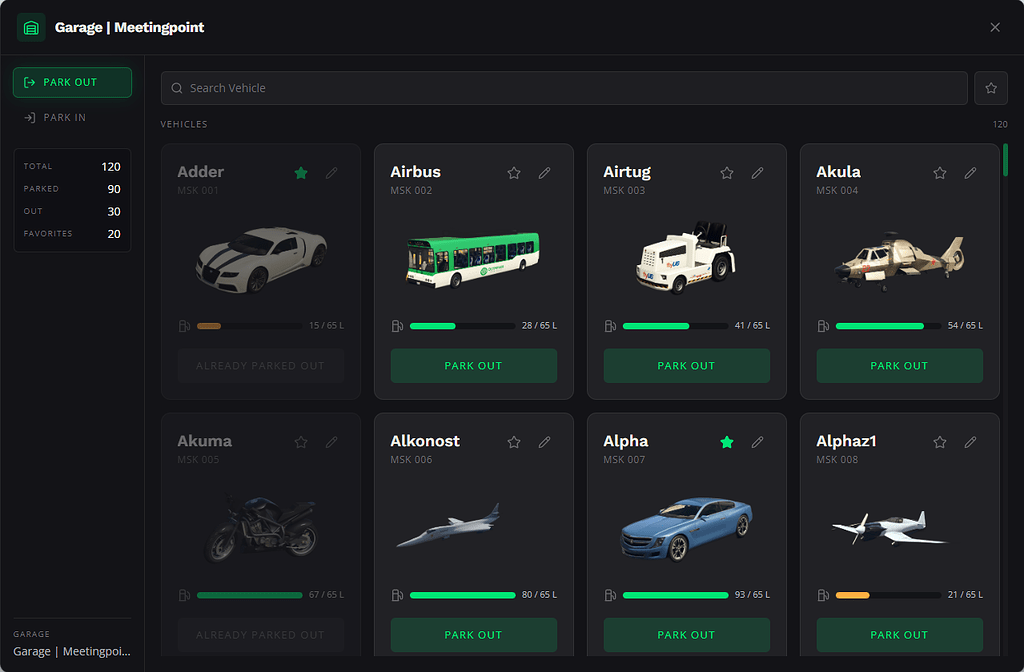The width and height of the screenshot is (1024, 672).
Task: Click the edit pencil on Alkonost card
Action: [545, 442]
